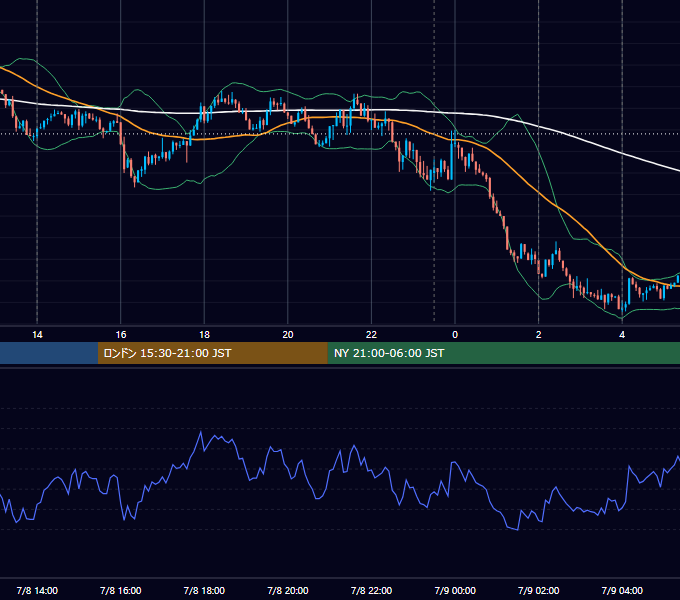Image resolution: width=680 pixels, height=600 pixels.
Task: Click the 18 hour label on price chart axis
Action: tap(204, 335)
